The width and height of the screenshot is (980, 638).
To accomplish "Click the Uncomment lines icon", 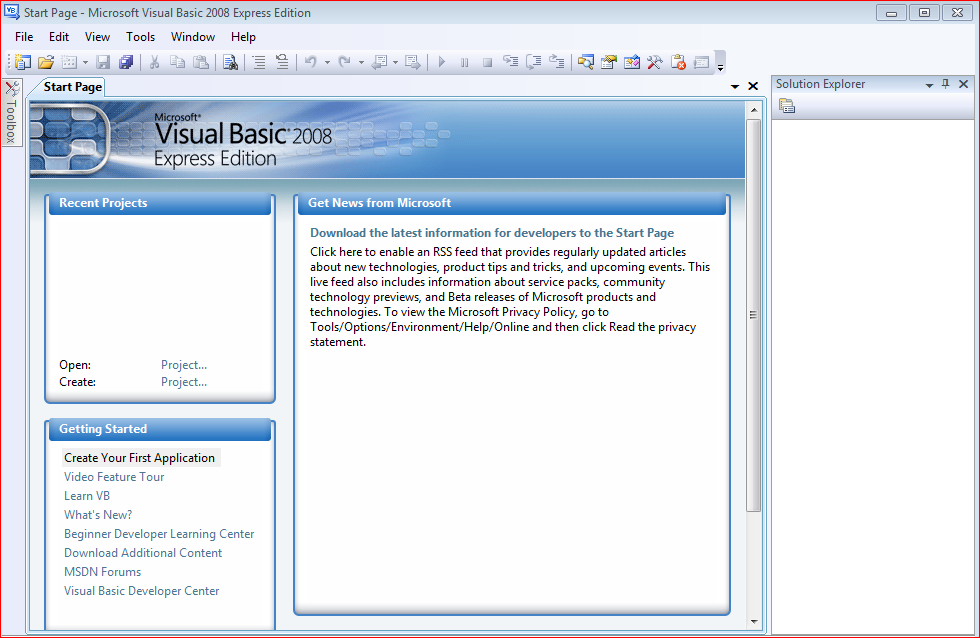I will pos(282,62).
